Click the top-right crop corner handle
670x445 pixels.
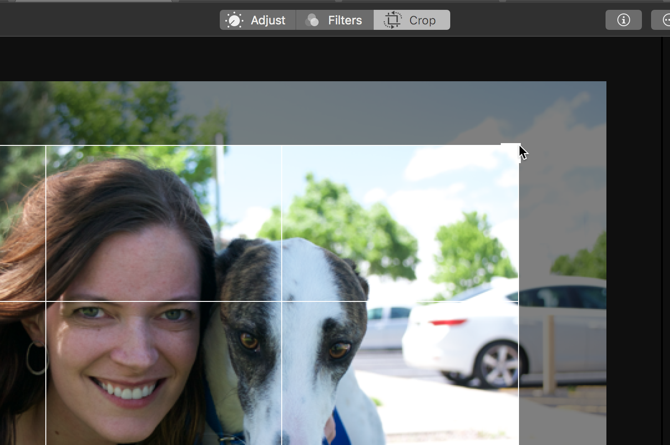point(517,147)
